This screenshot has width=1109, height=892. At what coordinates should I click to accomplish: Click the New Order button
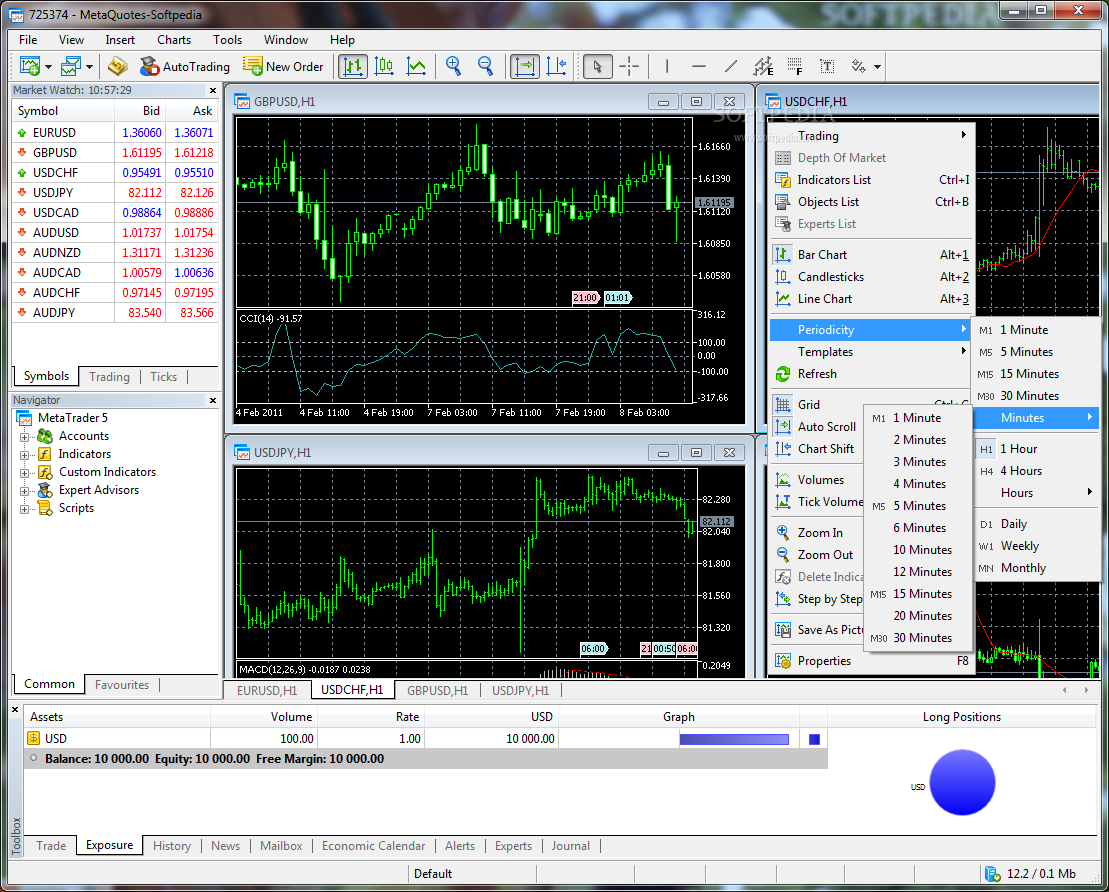[x=283, y=66]
